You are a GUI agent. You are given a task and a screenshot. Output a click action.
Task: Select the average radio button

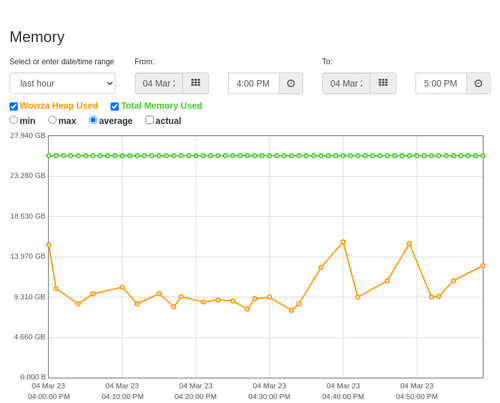pyautogui.click(x=93, y=120)
